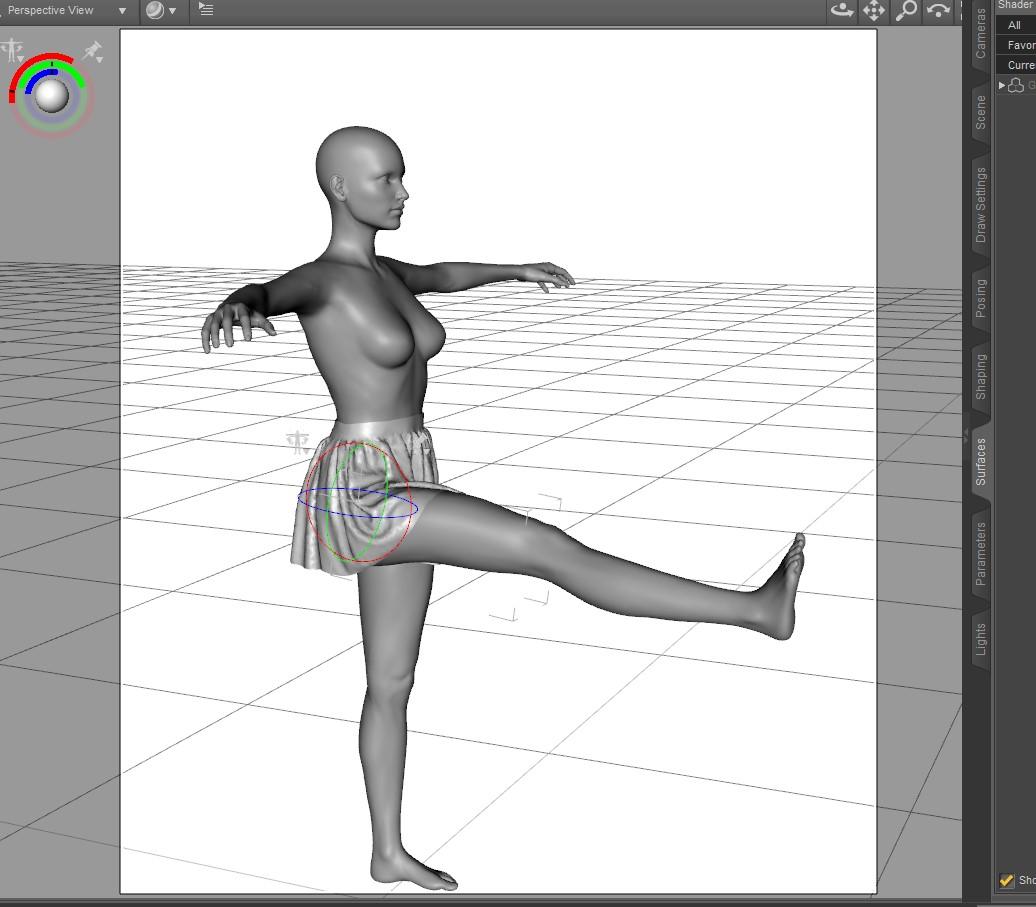
Task: Open the Cameras side tab
Action: [x=980, y=33]
